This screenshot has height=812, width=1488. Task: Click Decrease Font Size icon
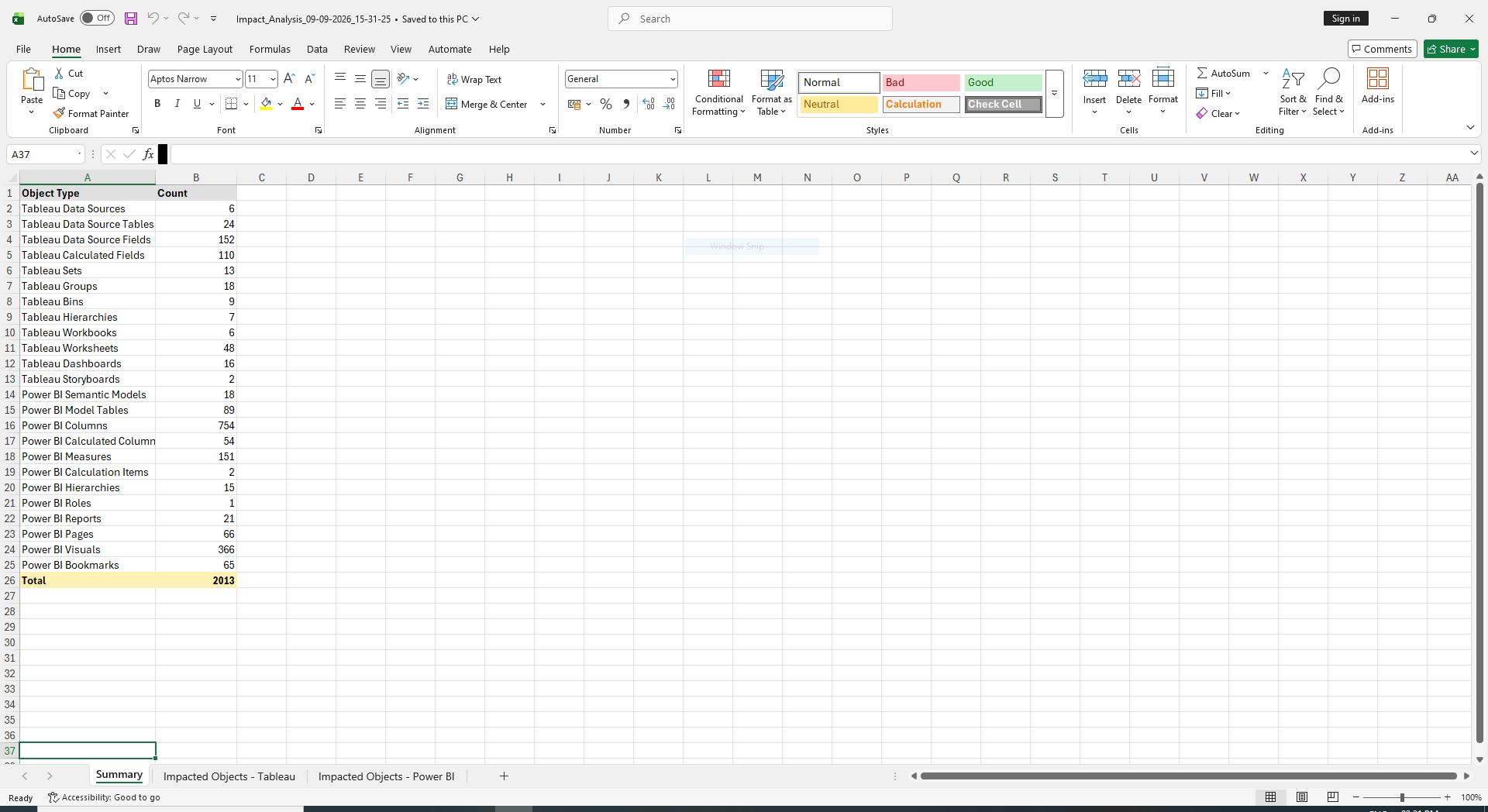click(x=309, y=78)
